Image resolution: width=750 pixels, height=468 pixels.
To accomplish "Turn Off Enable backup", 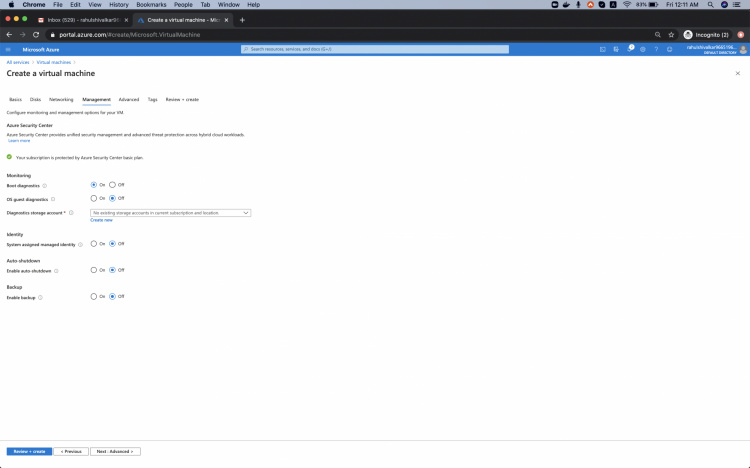I will [x=112, y=296].
